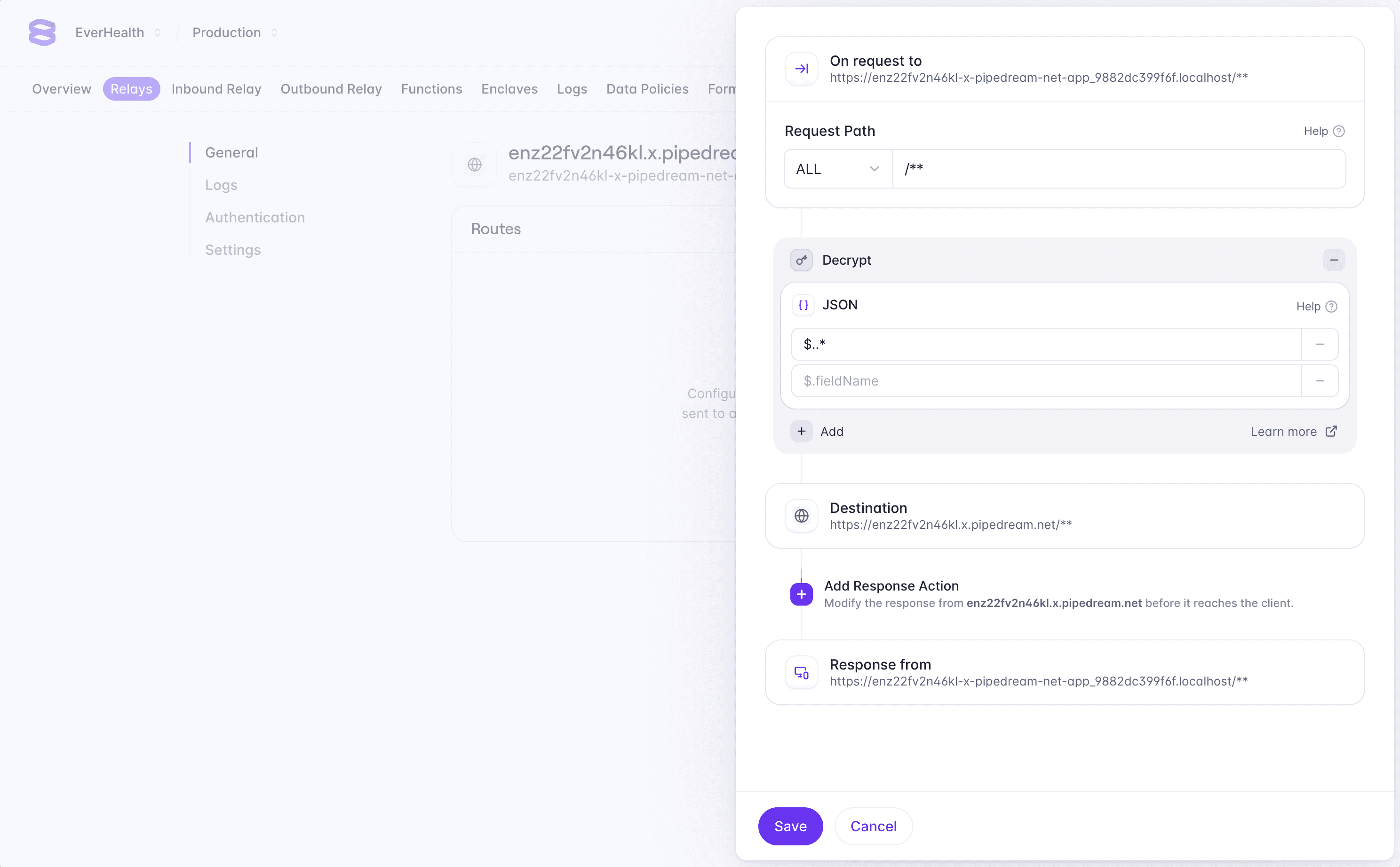Click the Decrypt key icon
The image size is (1400, 867).
click(801, 260)
